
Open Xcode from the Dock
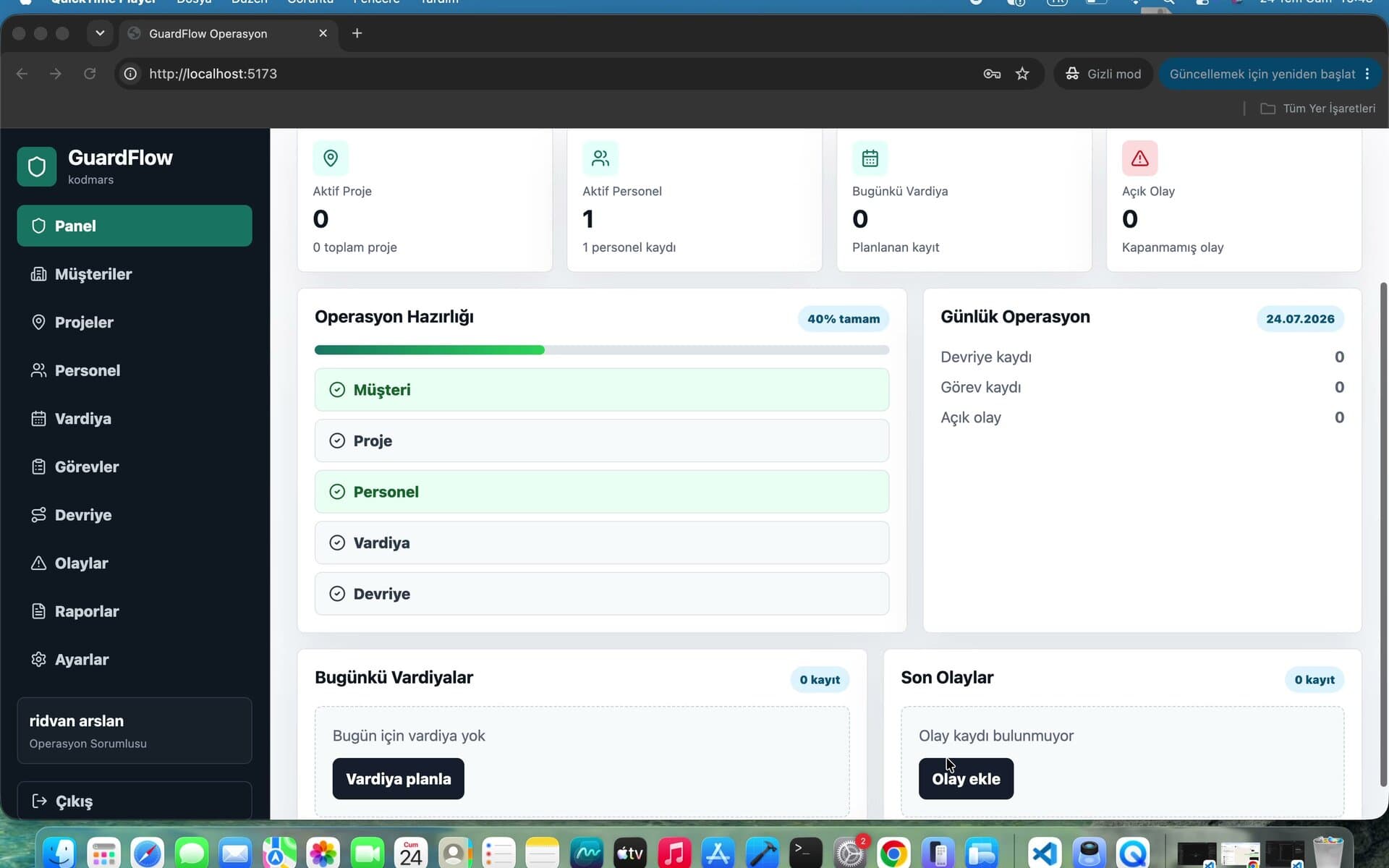(762, 854)
